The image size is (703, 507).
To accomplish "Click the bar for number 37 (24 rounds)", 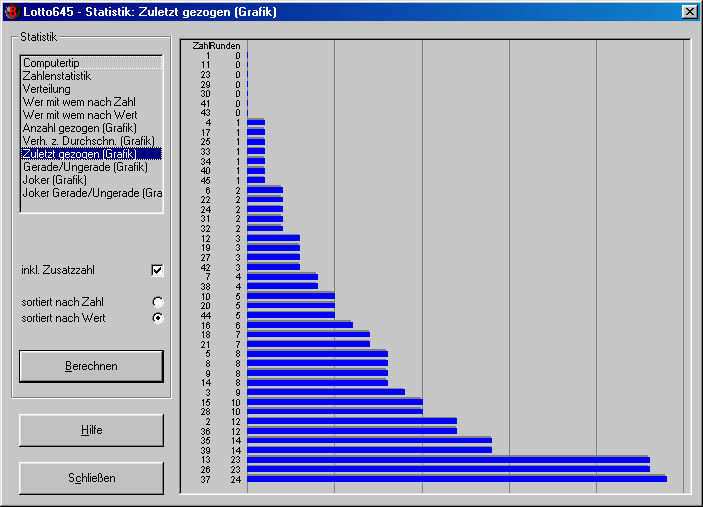I will (x=457, y=479).
